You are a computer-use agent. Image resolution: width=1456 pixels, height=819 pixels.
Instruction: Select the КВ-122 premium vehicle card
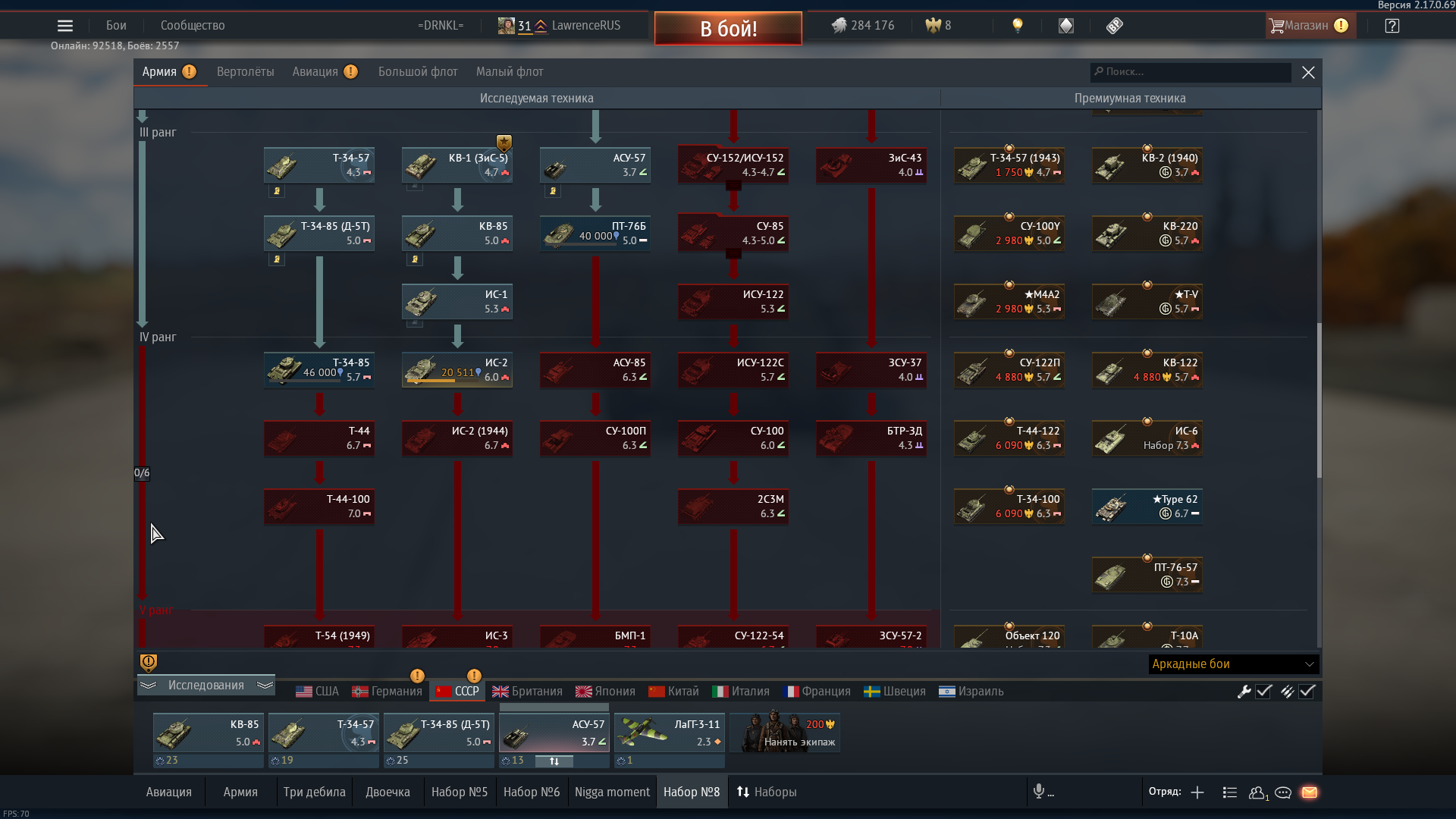(x=1147, y=370)
